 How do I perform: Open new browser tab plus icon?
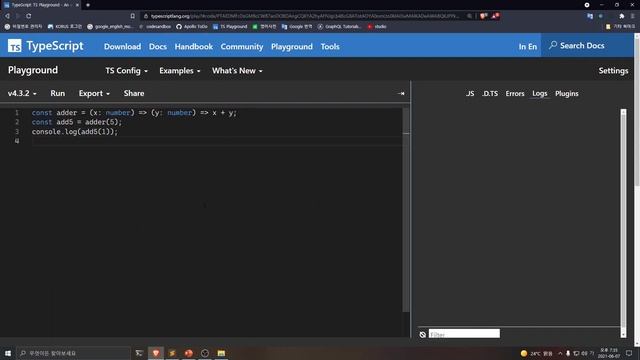click(x=88, y=5)
